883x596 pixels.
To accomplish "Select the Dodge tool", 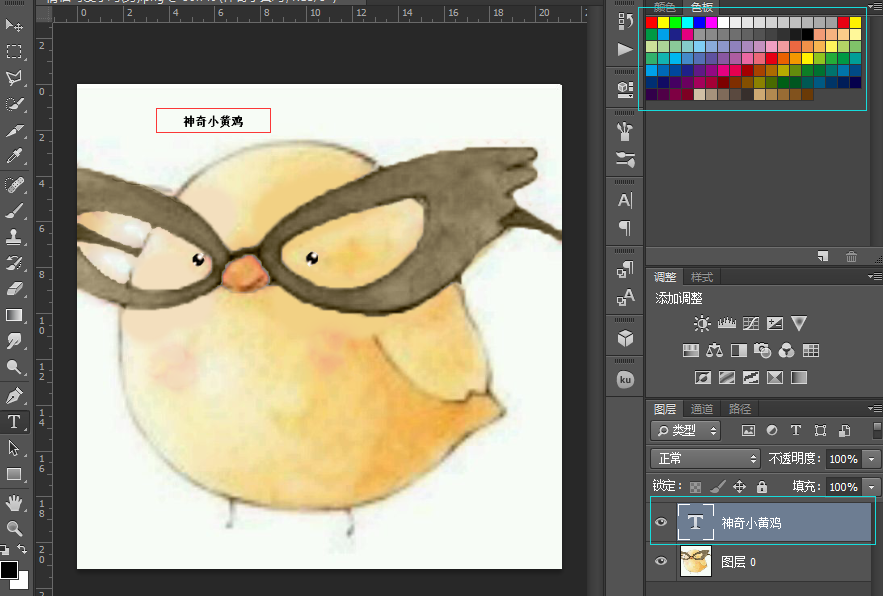I will pos(14,367).
